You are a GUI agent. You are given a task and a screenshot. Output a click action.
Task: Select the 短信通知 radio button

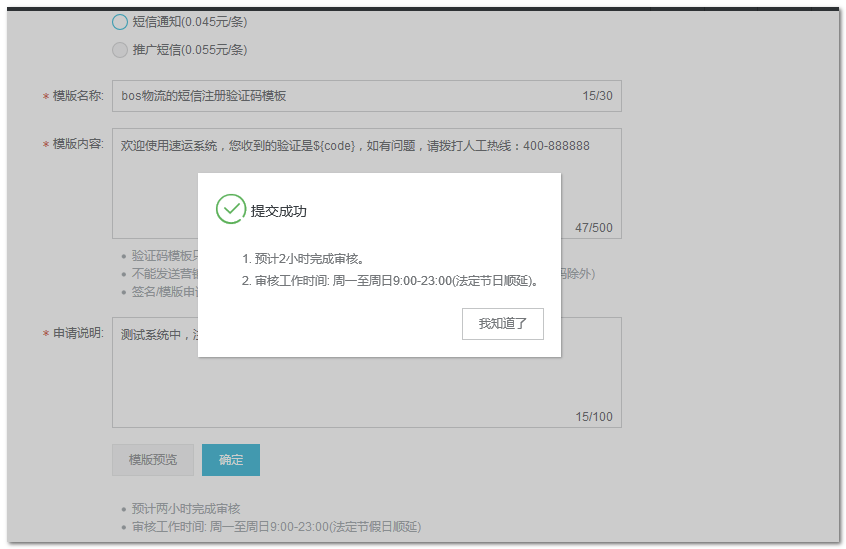(x=120, y=22)
